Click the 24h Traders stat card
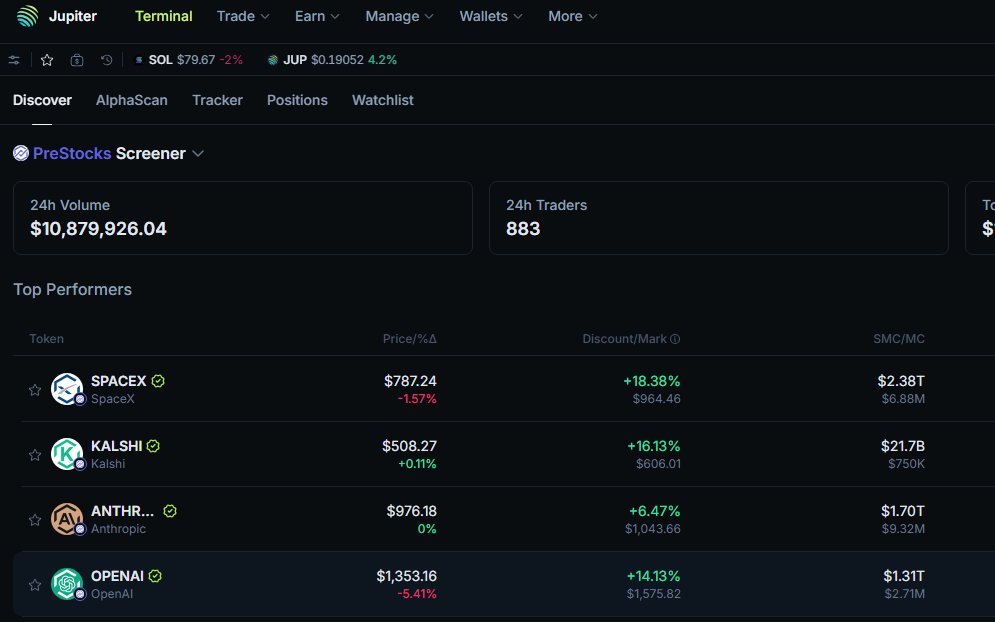The width and height of the screenshot is (995, 622). point(718,218)
